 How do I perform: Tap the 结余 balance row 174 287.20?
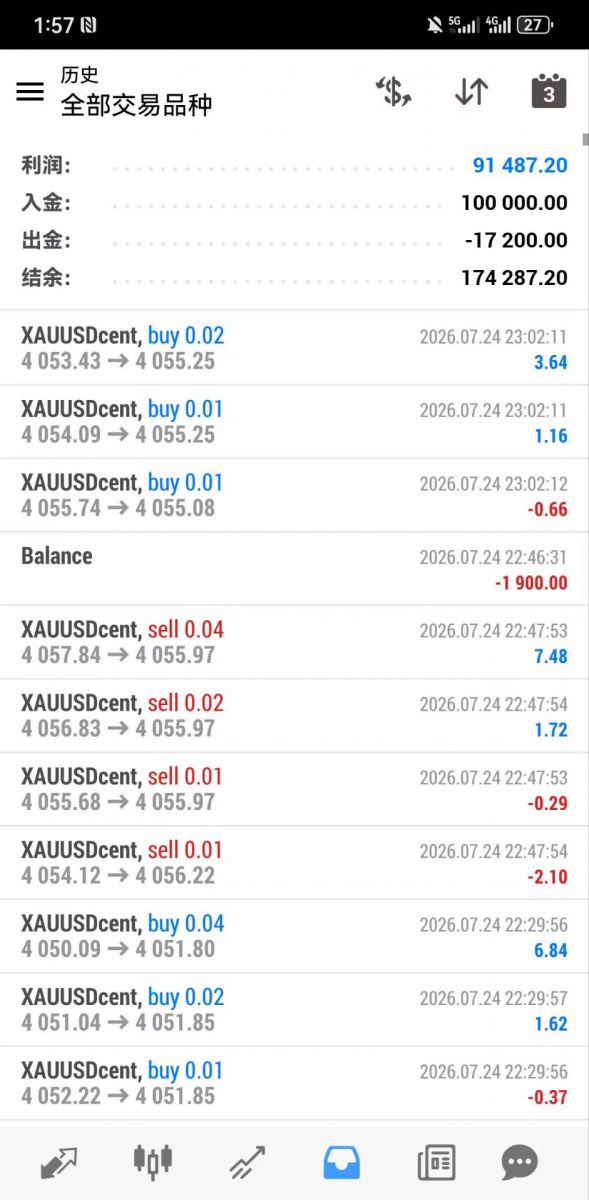point(294,277)
